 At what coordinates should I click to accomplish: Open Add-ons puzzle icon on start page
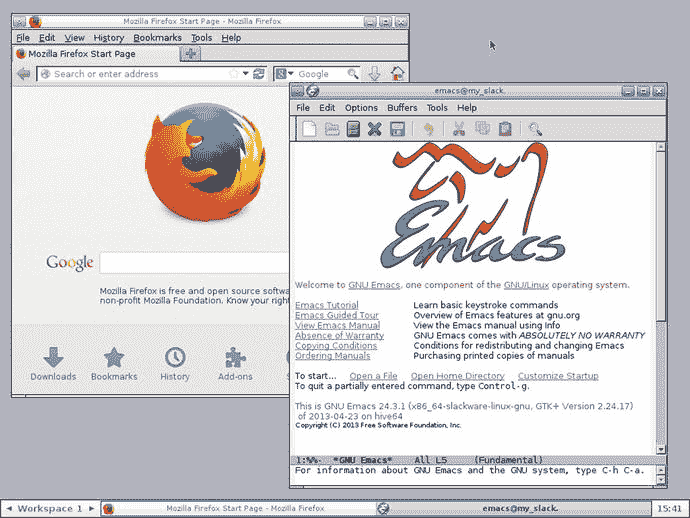(235, 364)
